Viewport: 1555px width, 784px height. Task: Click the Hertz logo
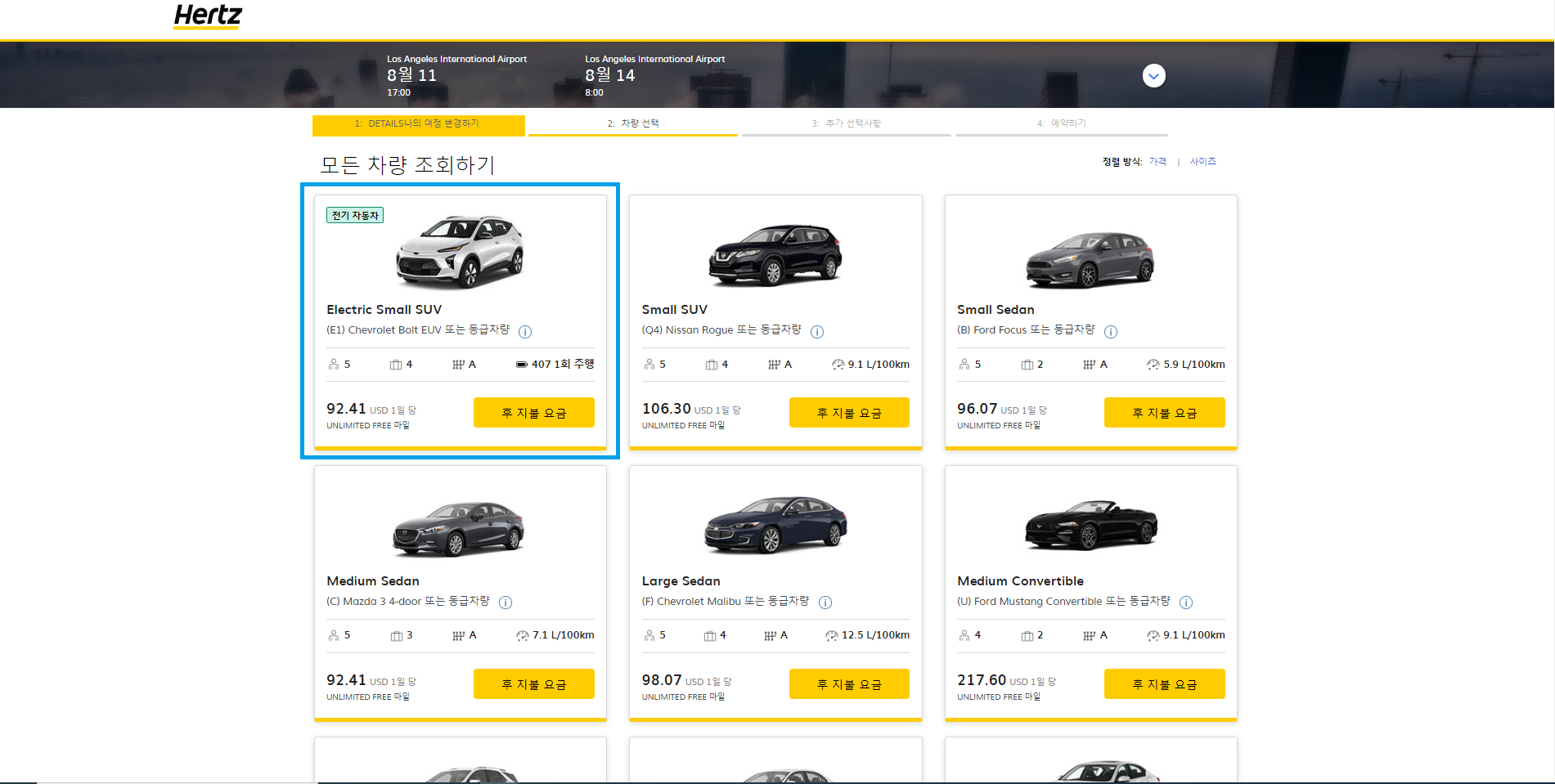pos(207,16)
